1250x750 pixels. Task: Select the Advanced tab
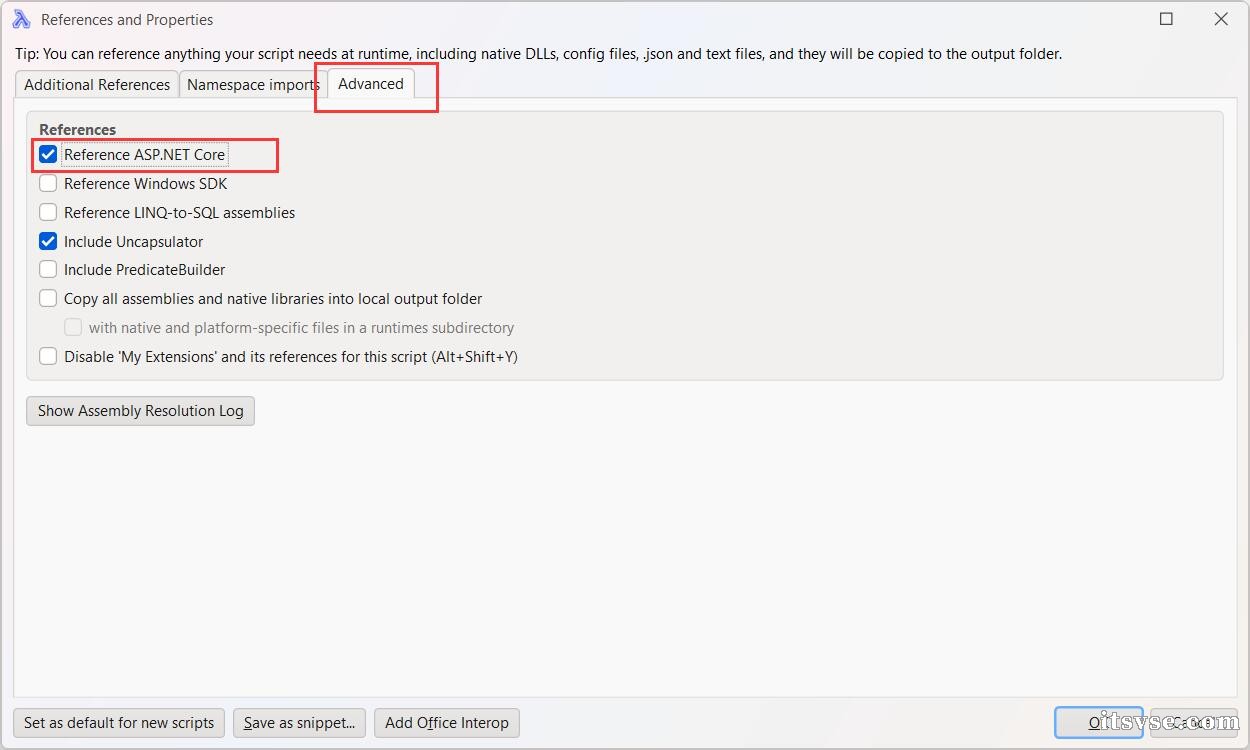(x=371, y=84)
